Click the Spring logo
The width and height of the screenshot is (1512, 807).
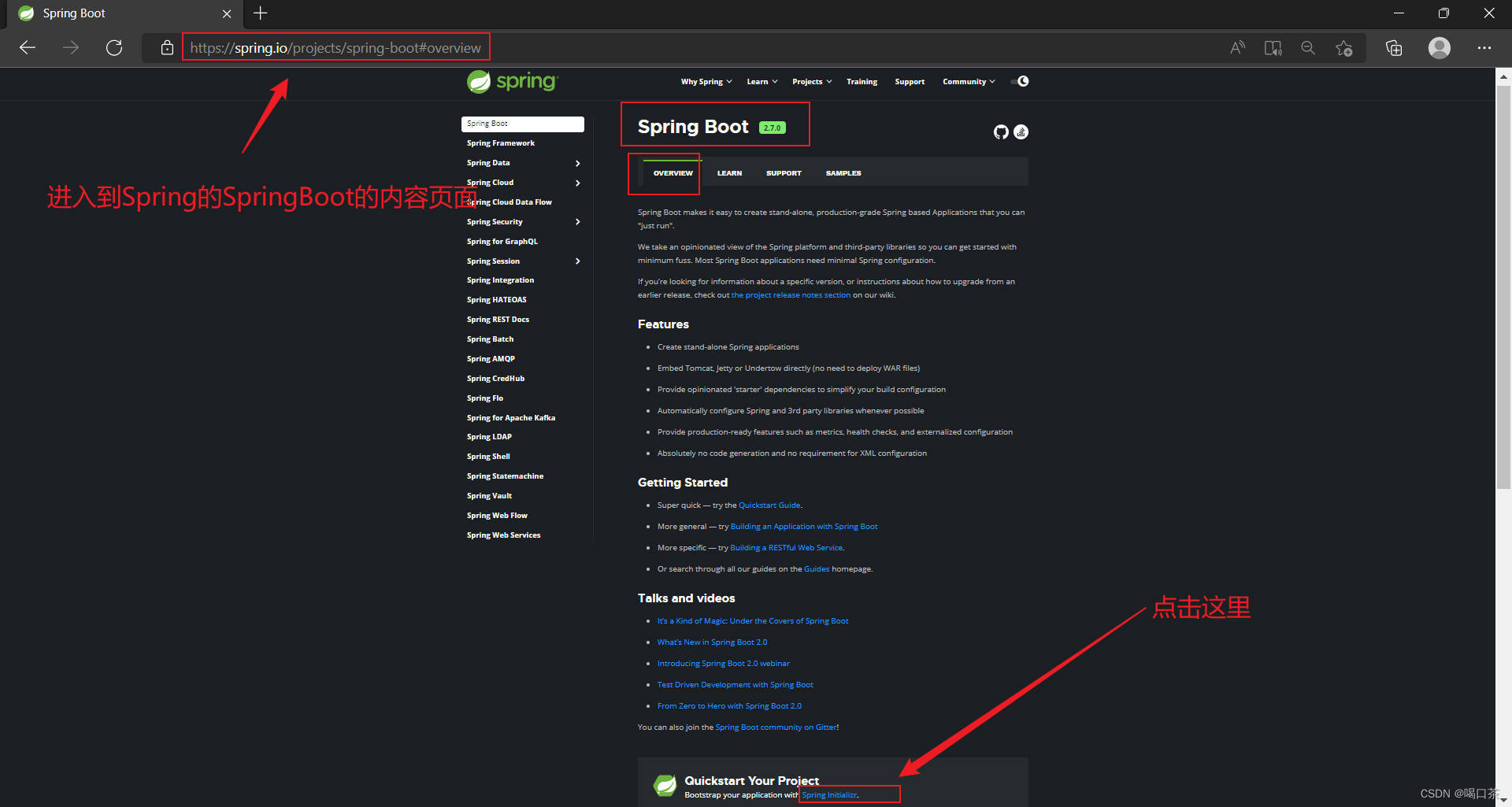tap(513, 81)
